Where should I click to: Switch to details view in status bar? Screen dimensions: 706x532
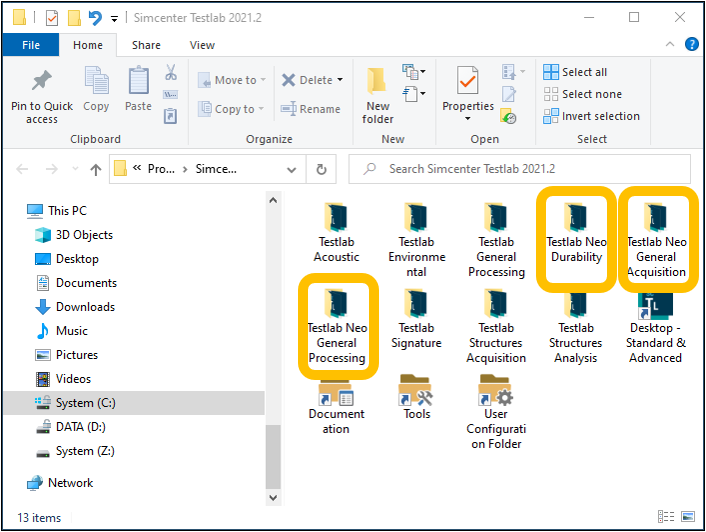(666, 517)
